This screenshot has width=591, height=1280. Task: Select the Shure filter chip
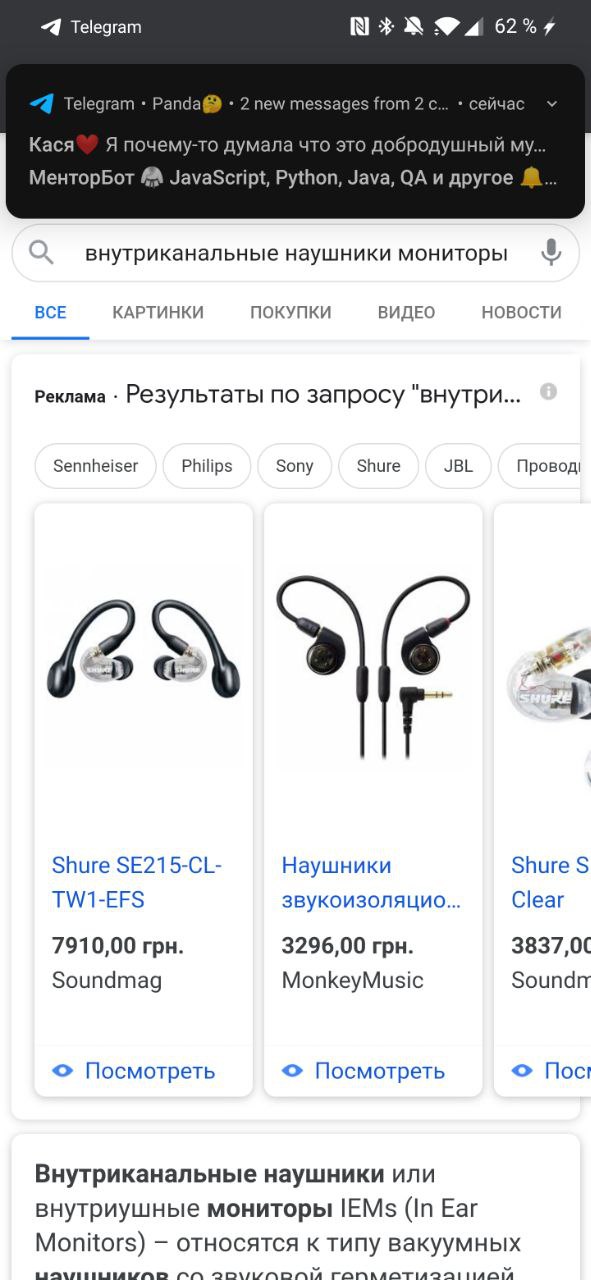point(378,466)
